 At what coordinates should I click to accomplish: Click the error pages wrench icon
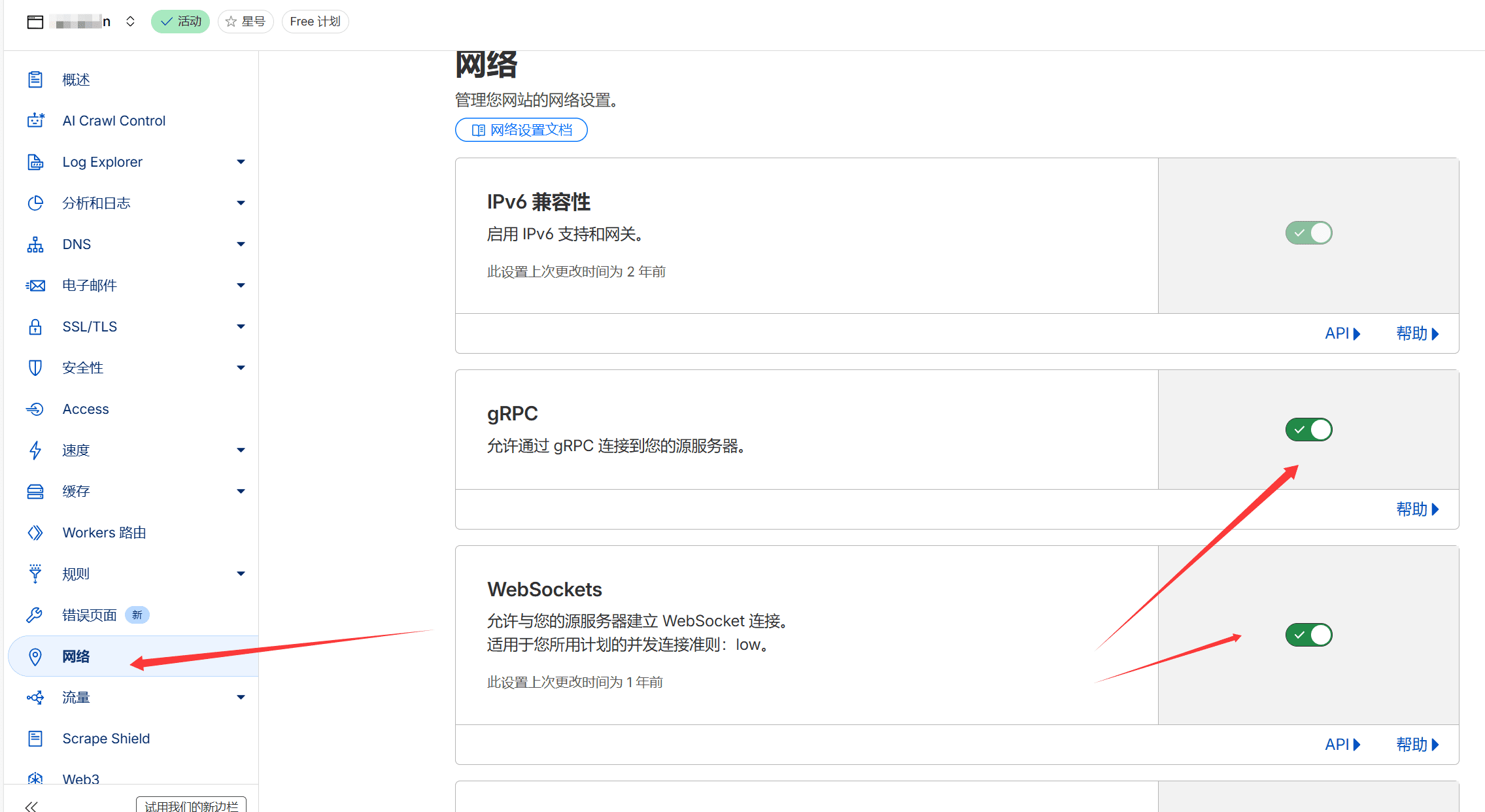point(35,615)
